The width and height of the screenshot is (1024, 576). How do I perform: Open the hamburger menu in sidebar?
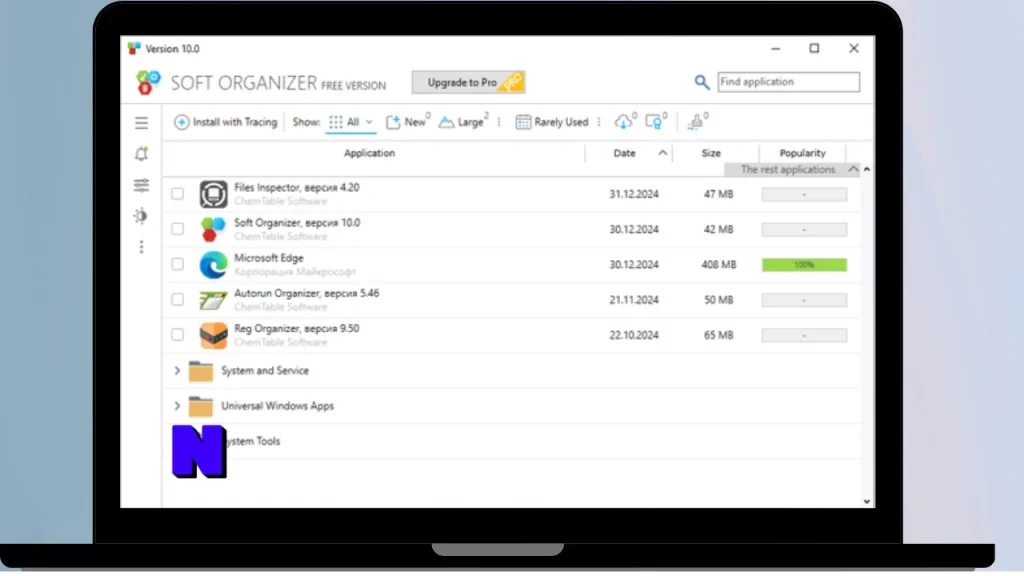click(x=141, y=123)
